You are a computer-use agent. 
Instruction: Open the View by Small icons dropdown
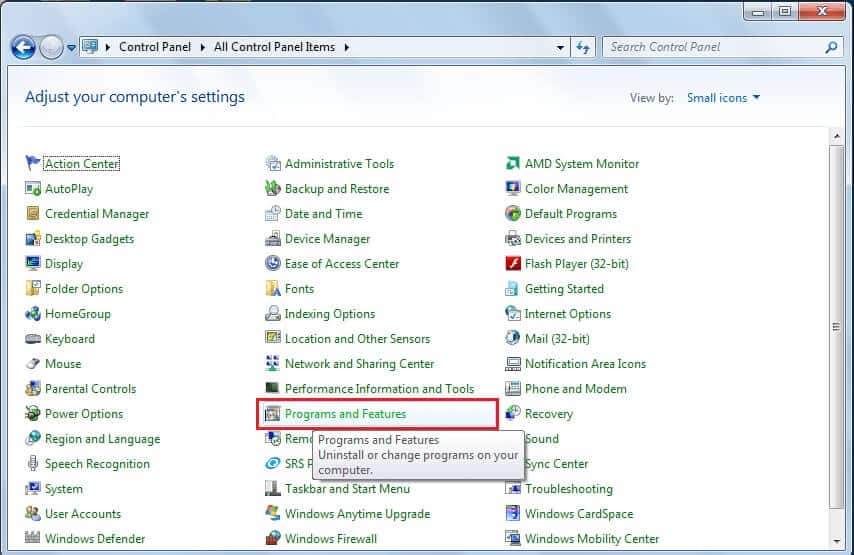[x=723, y=98]
